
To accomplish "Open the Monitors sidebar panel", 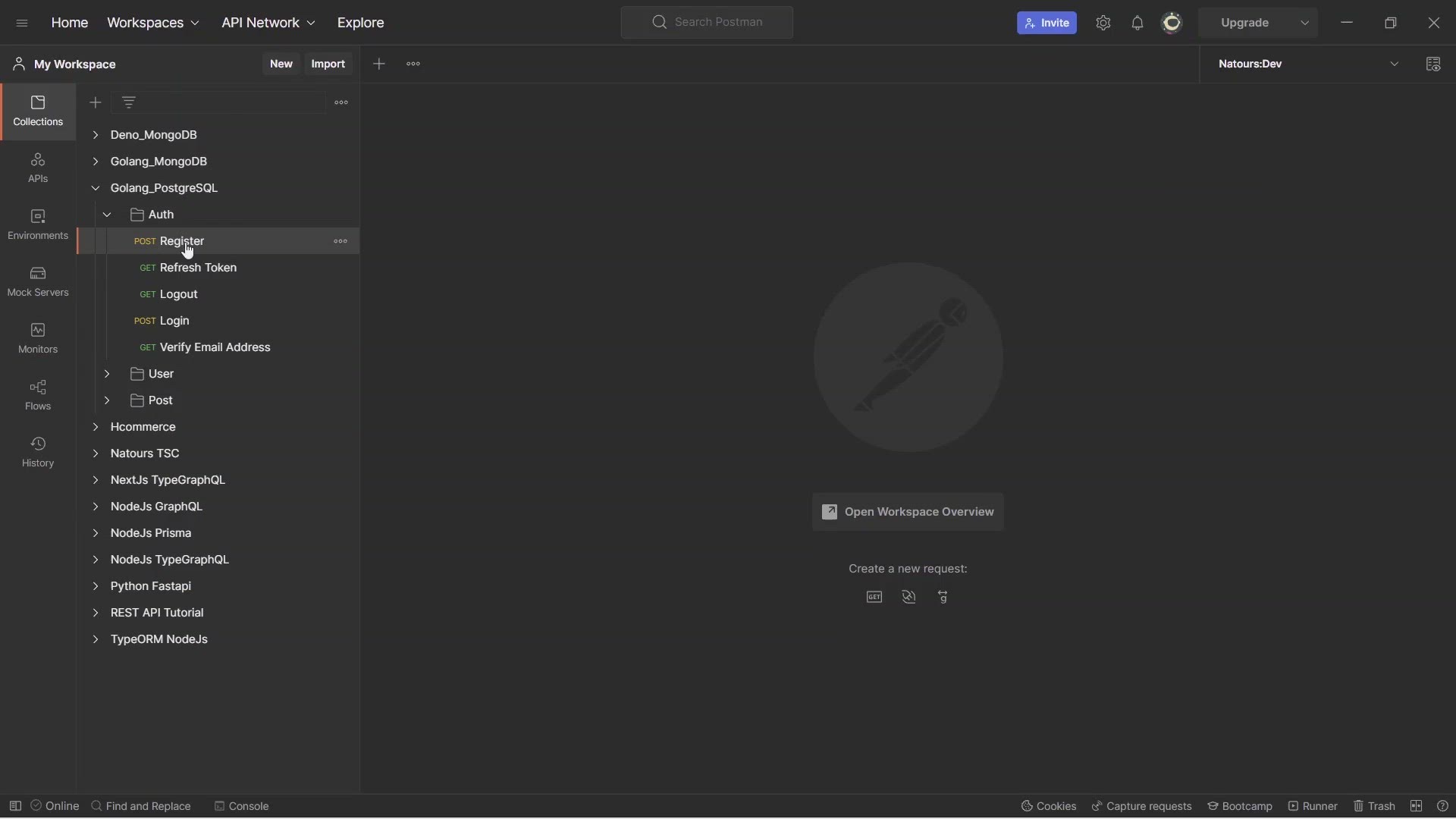I will click(38, 338).
